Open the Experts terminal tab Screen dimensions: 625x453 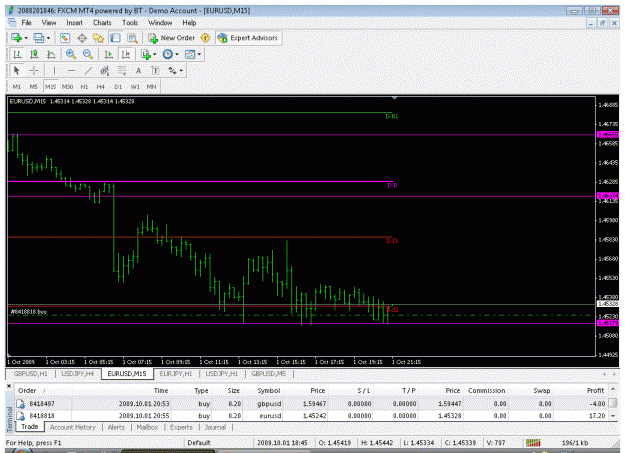point(181,427)
